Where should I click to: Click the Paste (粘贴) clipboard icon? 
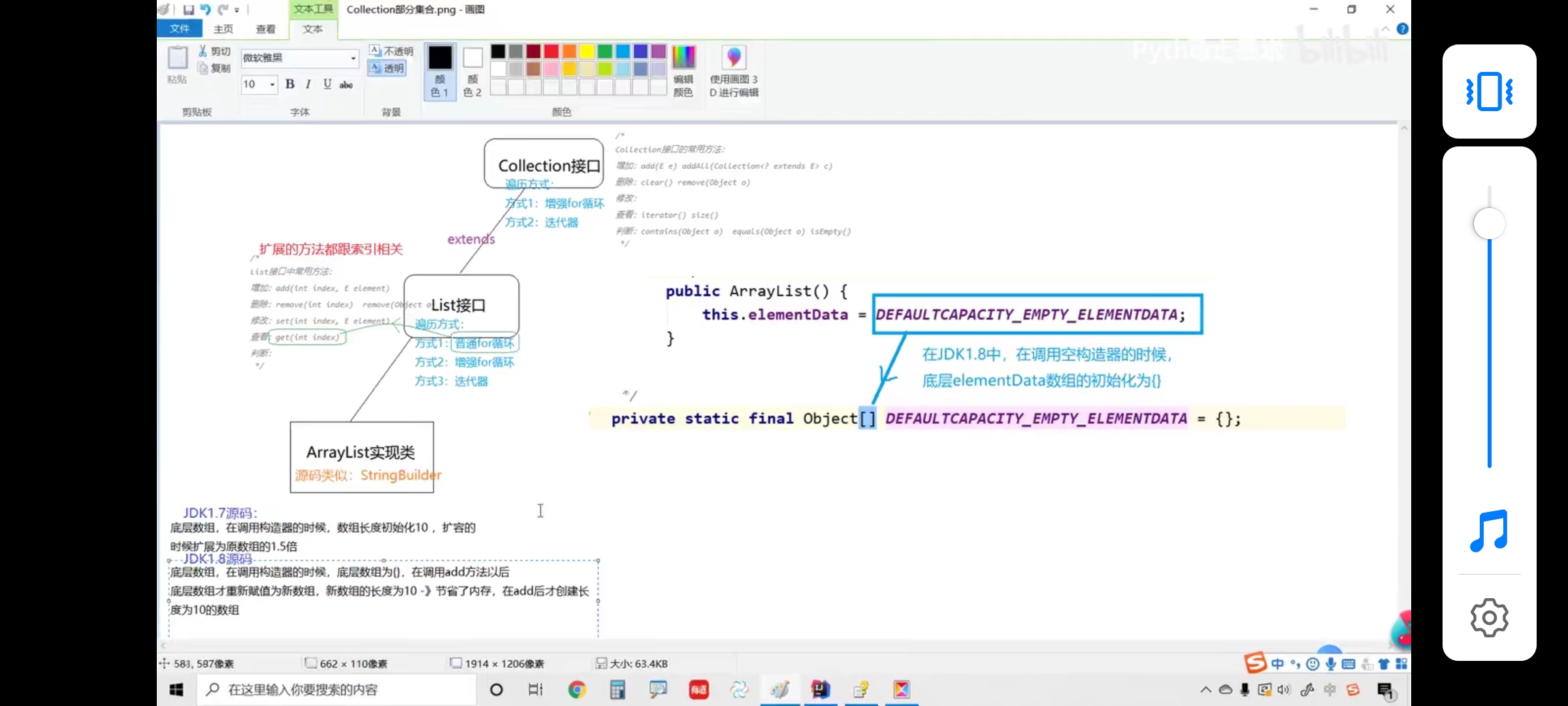coord(177,58)
